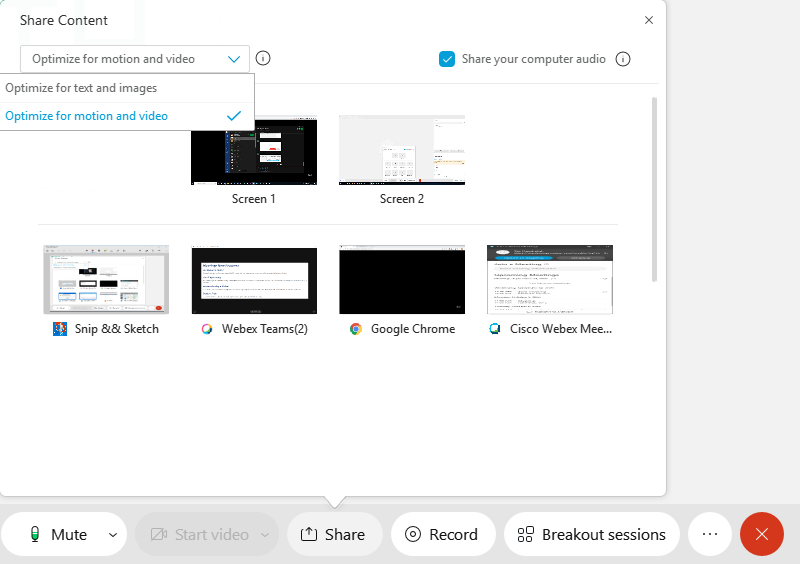Click the info icon next to computer audio
Screen dimensions: 800x564
(x=623, y=59)
